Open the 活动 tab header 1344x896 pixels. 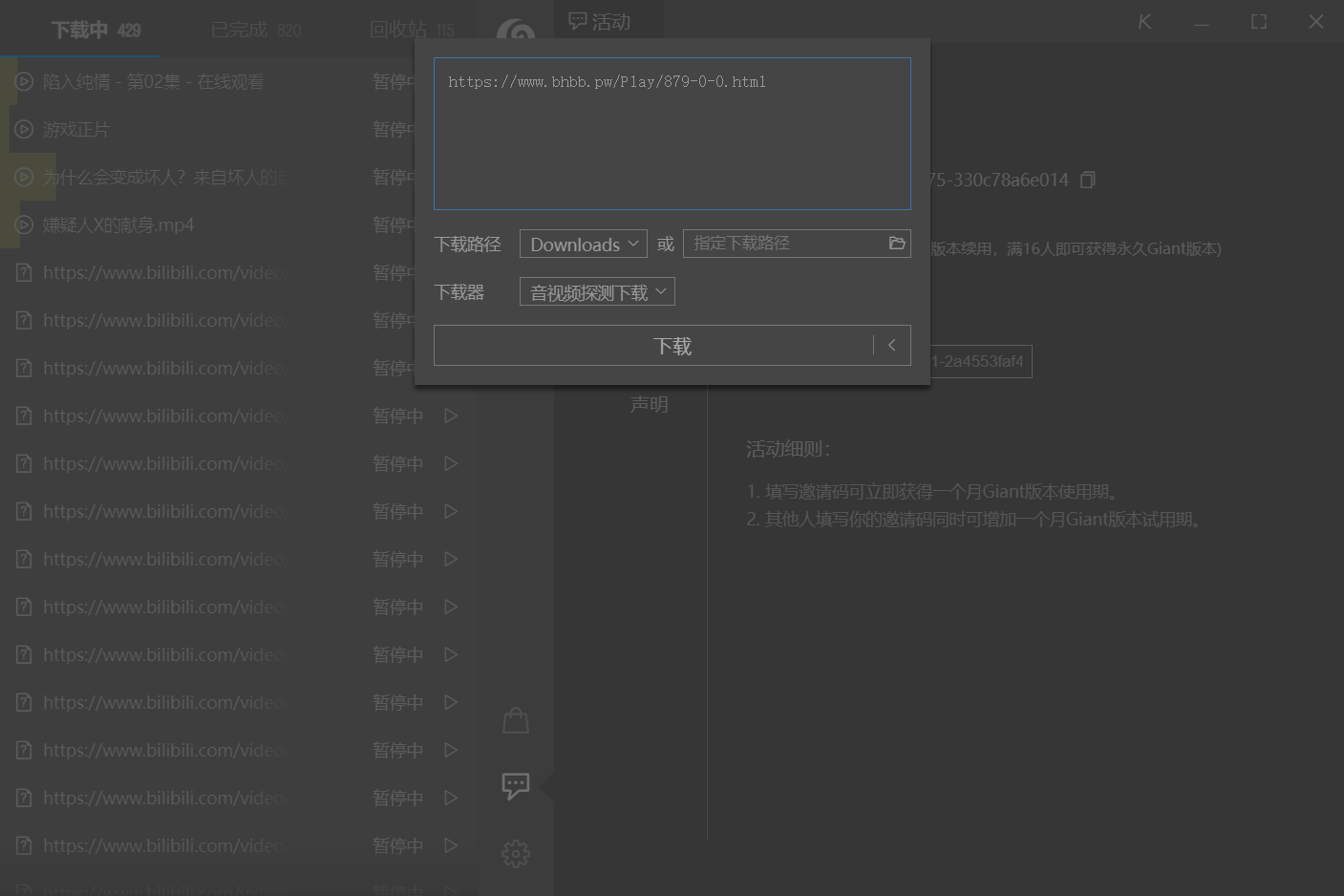(600, 21)
